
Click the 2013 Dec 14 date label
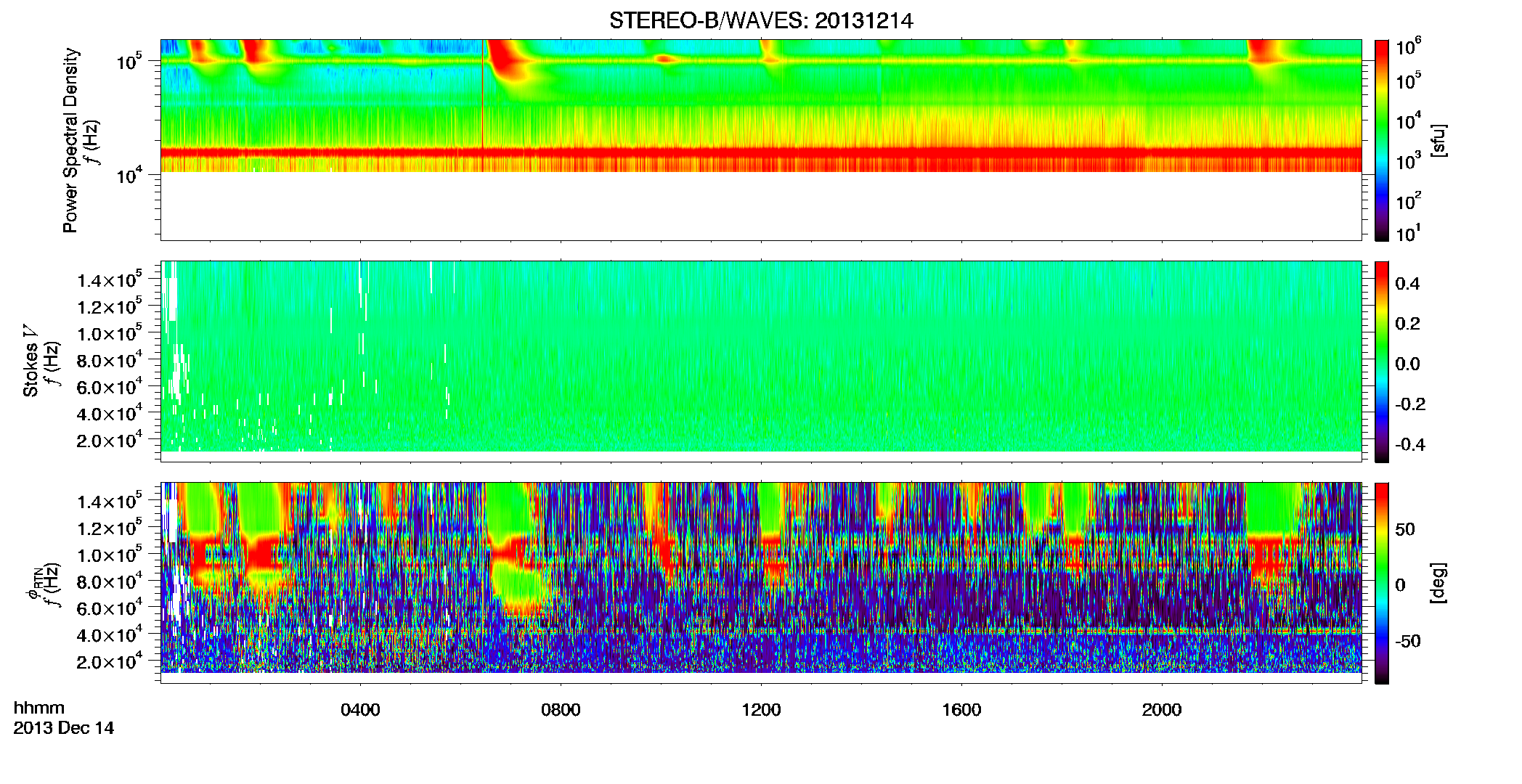[64, 728]
